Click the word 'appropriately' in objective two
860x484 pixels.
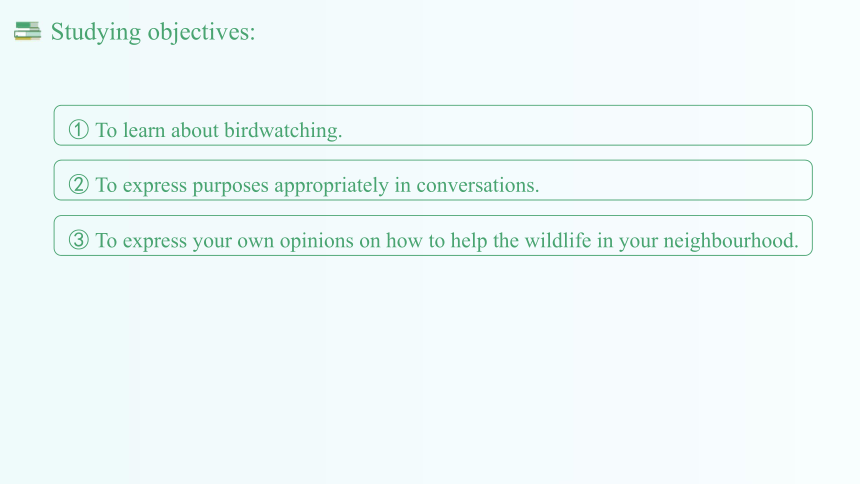[331, 186]
